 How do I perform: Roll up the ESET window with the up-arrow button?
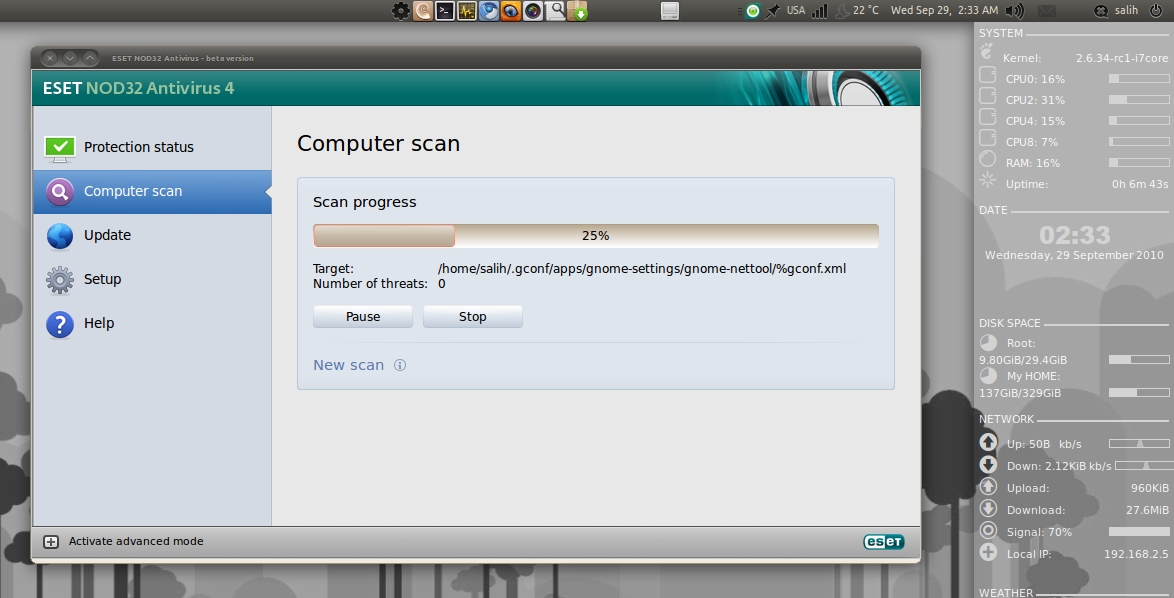point(90,58)
